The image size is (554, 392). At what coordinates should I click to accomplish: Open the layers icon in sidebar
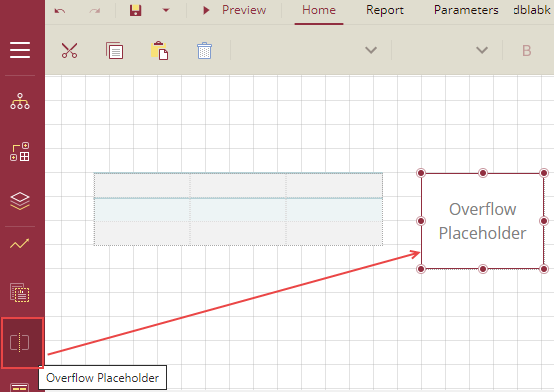(20, 201)
